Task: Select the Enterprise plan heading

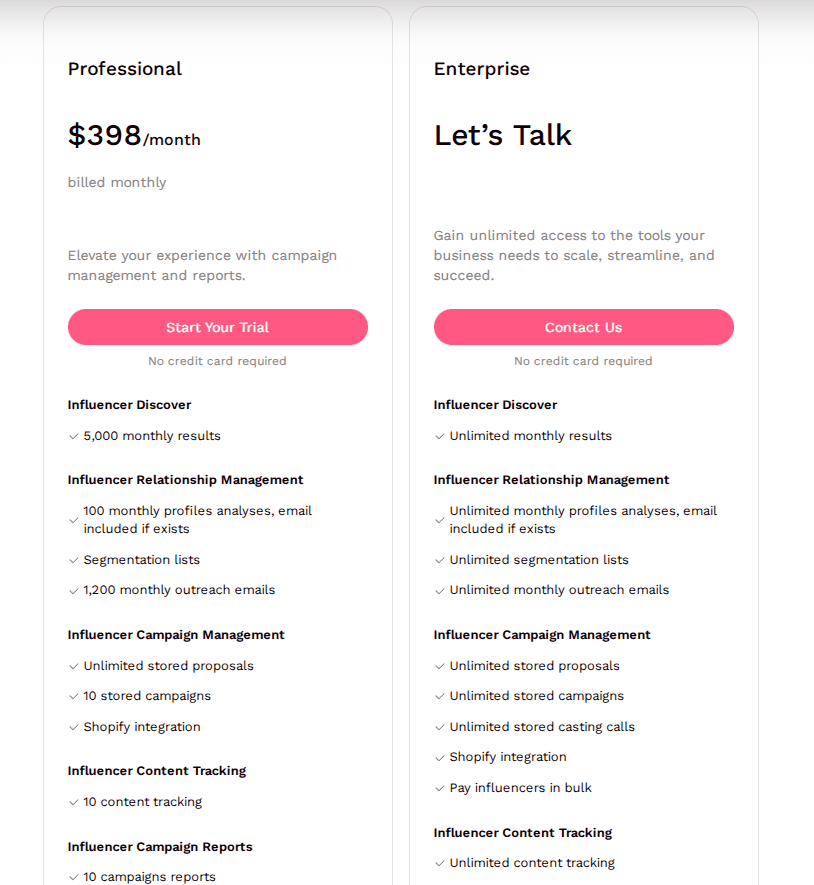Action: point(482,69)
